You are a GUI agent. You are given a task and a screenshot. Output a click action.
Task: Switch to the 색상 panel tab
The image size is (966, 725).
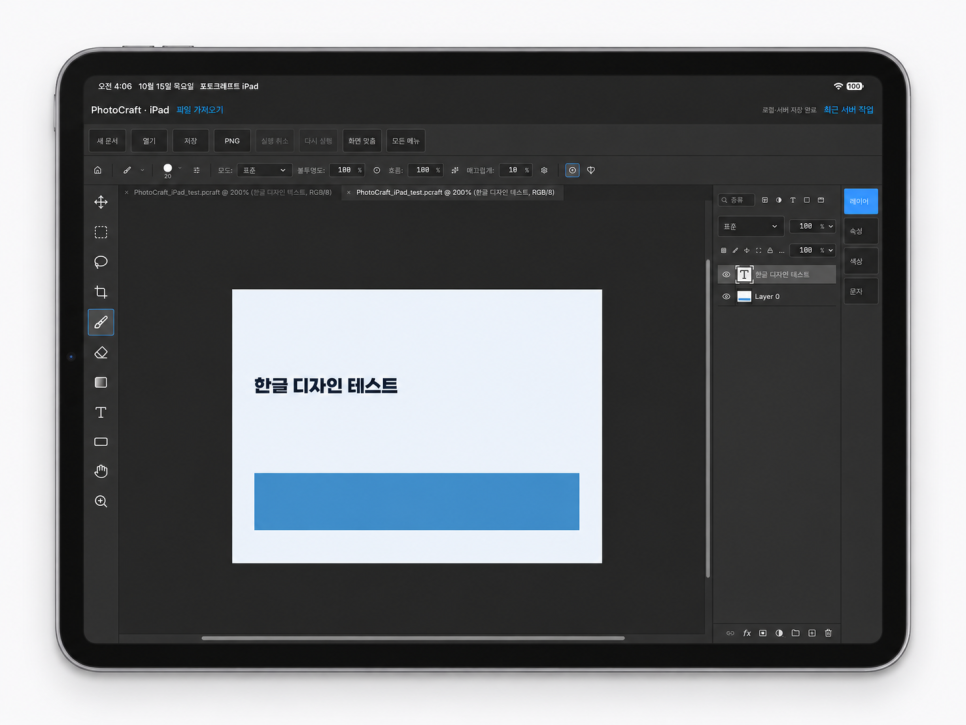pos(860,261)
